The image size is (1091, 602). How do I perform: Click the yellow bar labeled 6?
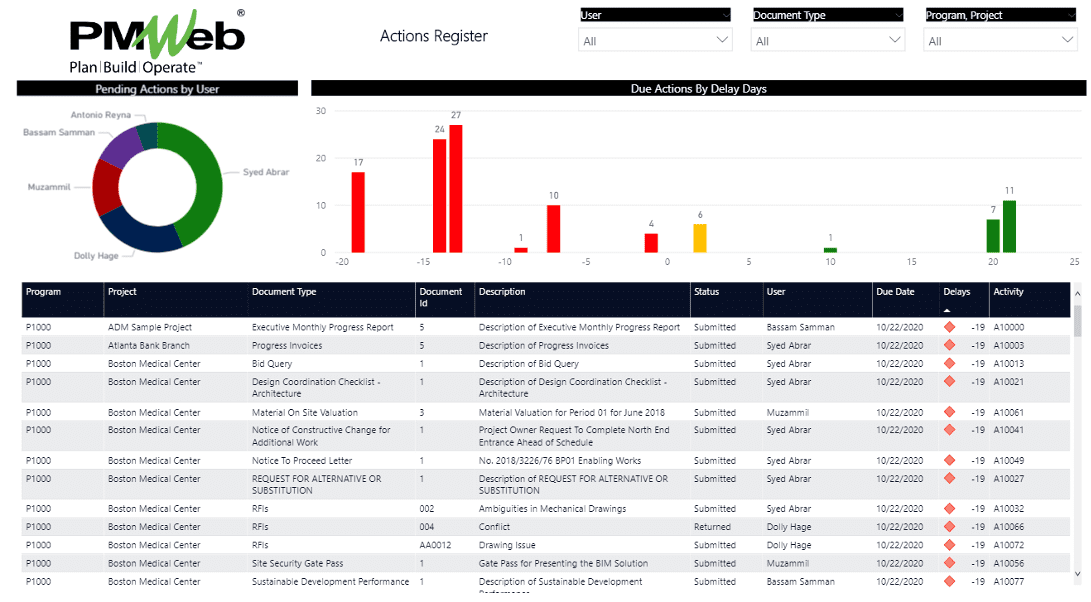(x=700, y=238)
